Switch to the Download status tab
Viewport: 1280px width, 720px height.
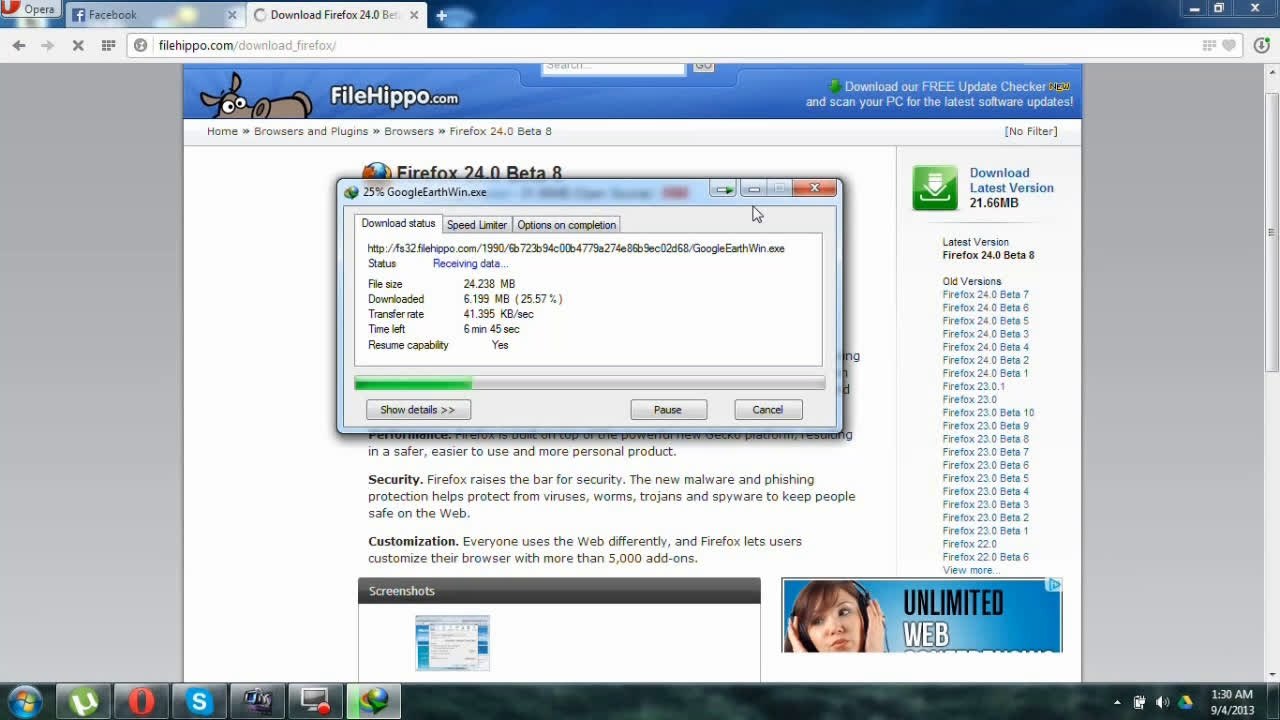click(x=398, y=223)
